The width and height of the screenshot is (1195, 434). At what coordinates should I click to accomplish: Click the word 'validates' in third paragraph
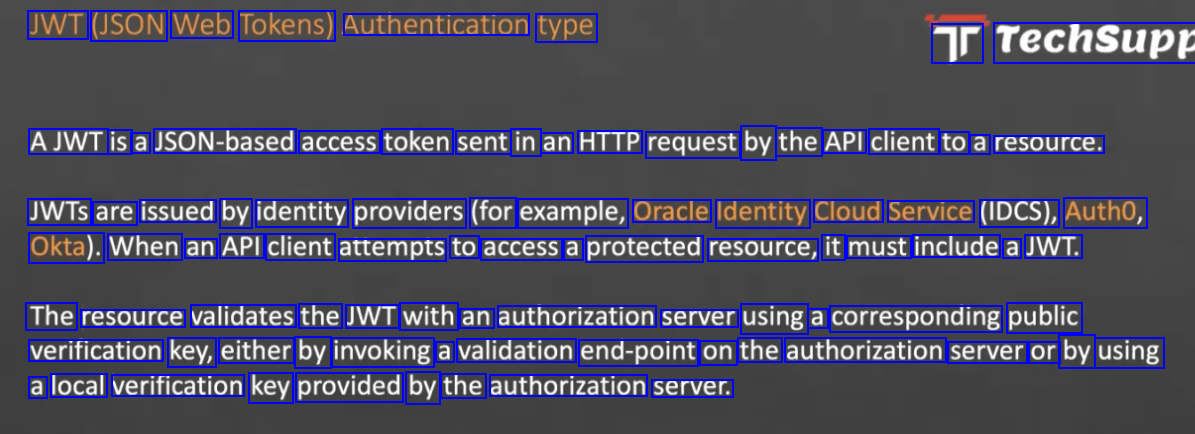(242, 316)
